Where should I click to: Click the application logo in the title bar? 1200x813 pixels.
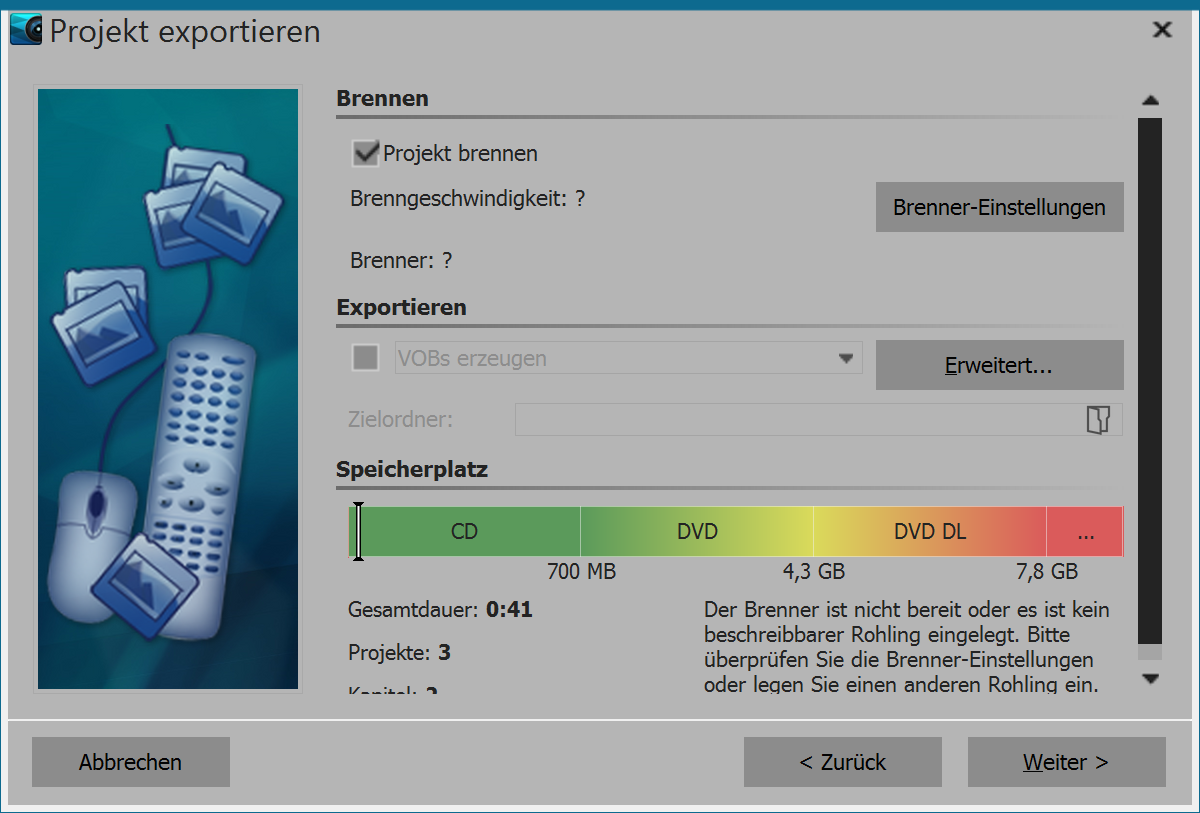[x=26, y=29]
